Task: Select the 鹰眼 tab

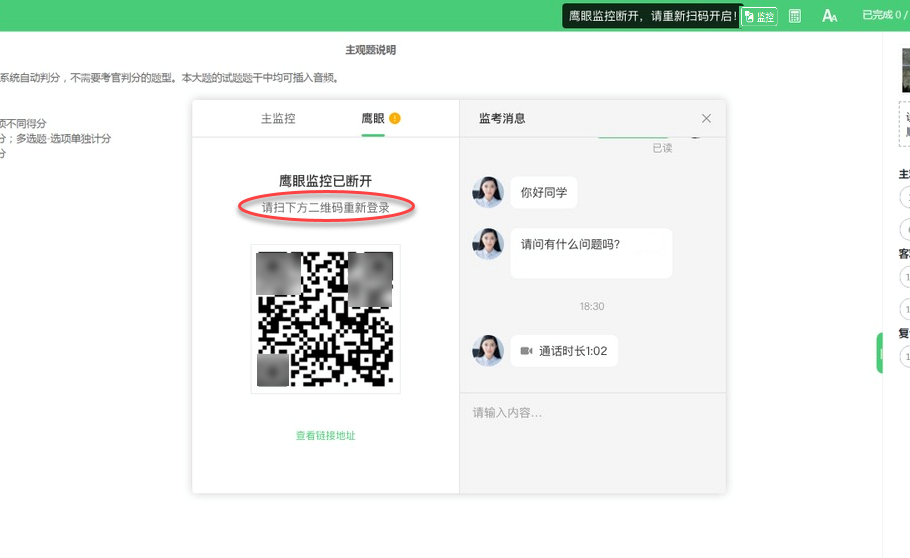Action: (373, 118)
